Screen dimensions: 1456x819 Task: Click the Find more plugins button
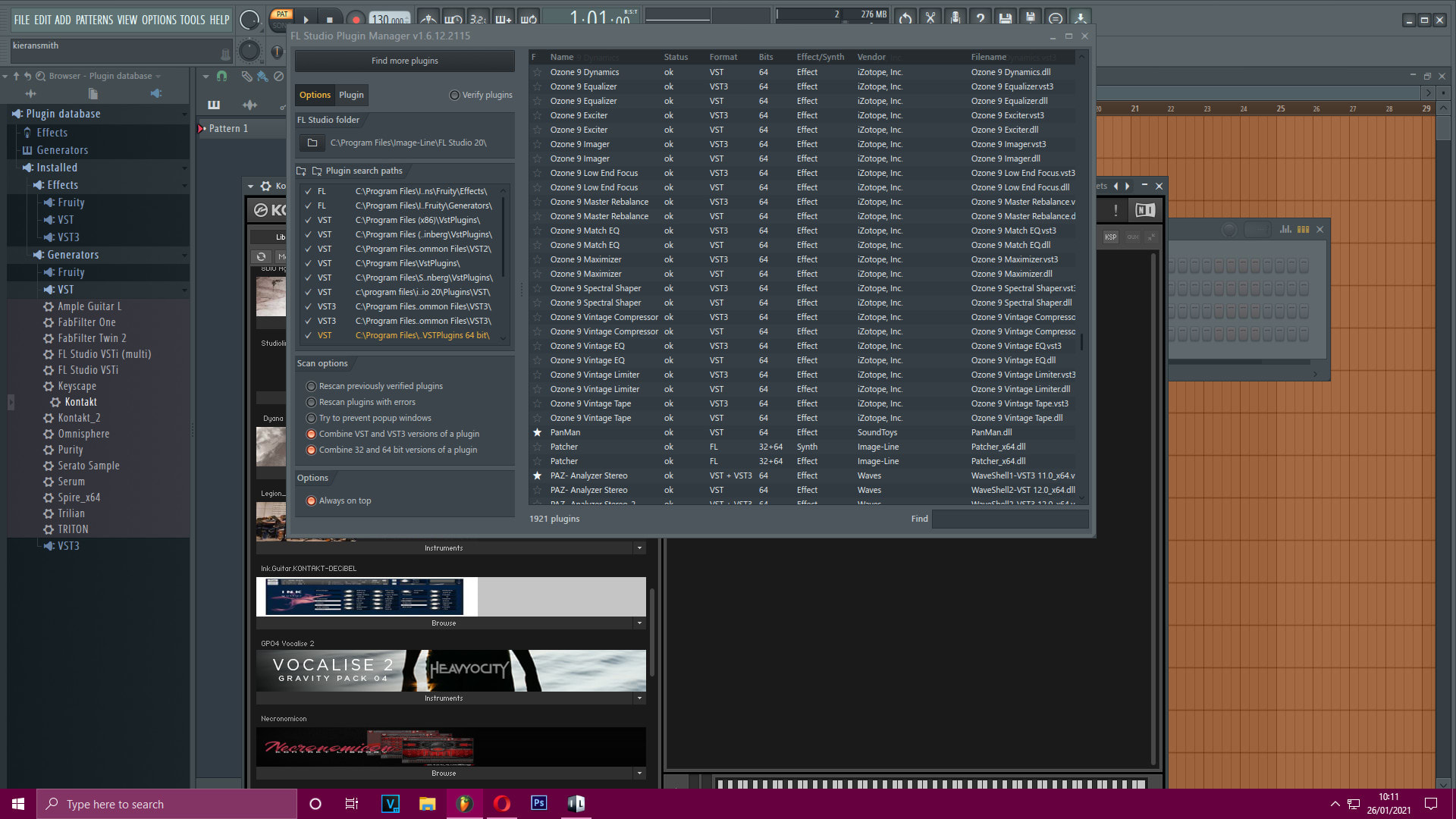(405, 61)
